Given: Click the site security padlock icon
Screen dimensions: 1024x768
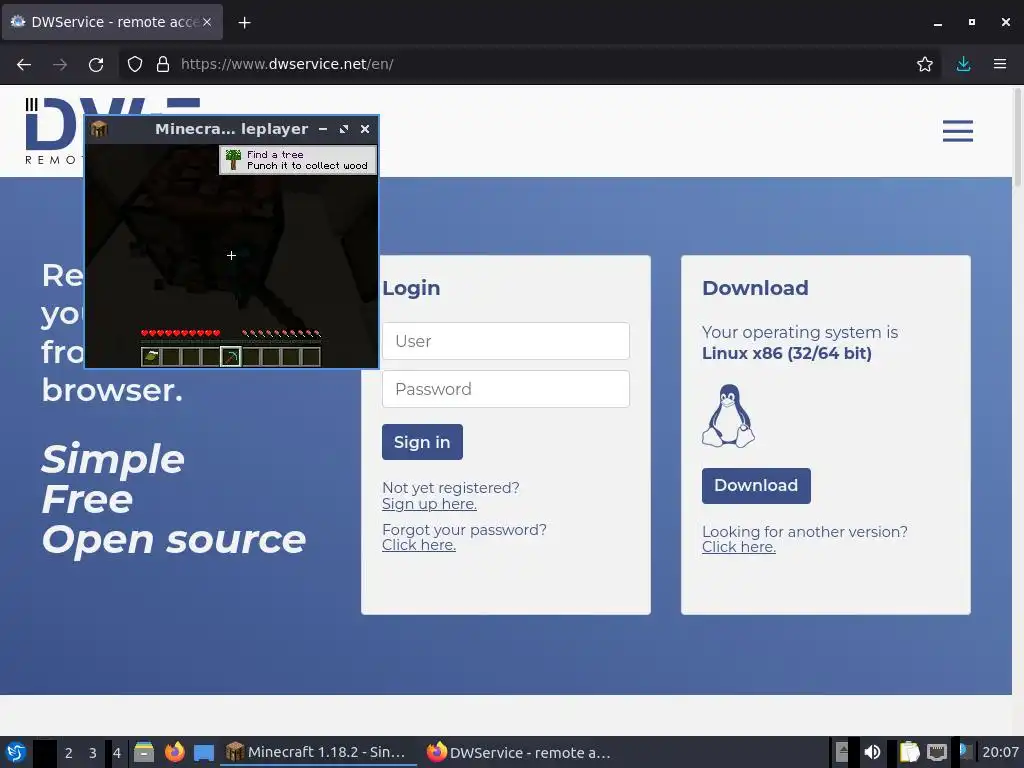Looking at the screenshot, I should 163,64.
